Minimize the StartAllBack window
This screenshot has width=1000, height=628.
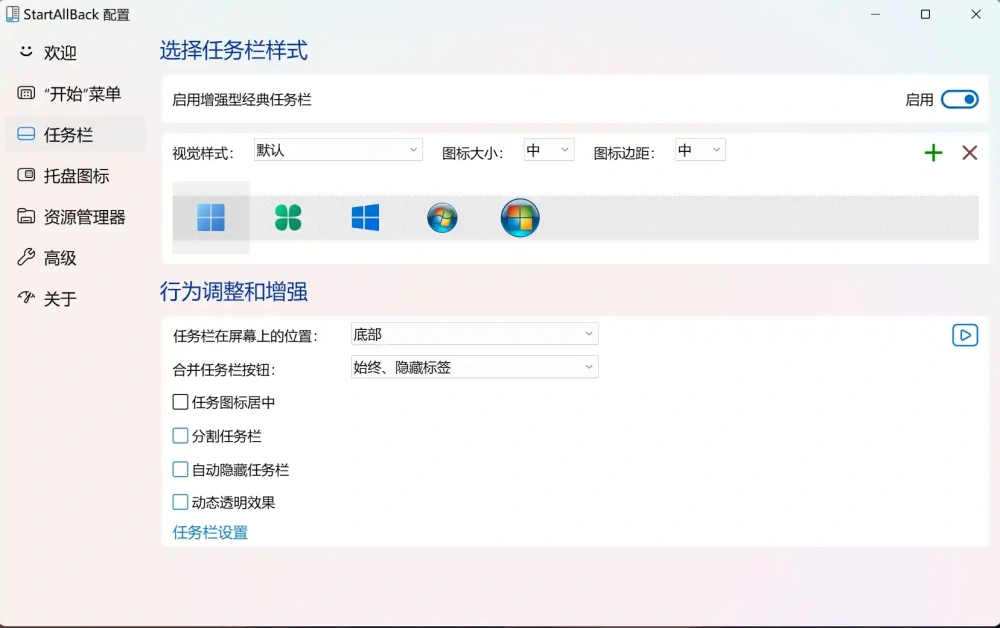tap(876, 14)
